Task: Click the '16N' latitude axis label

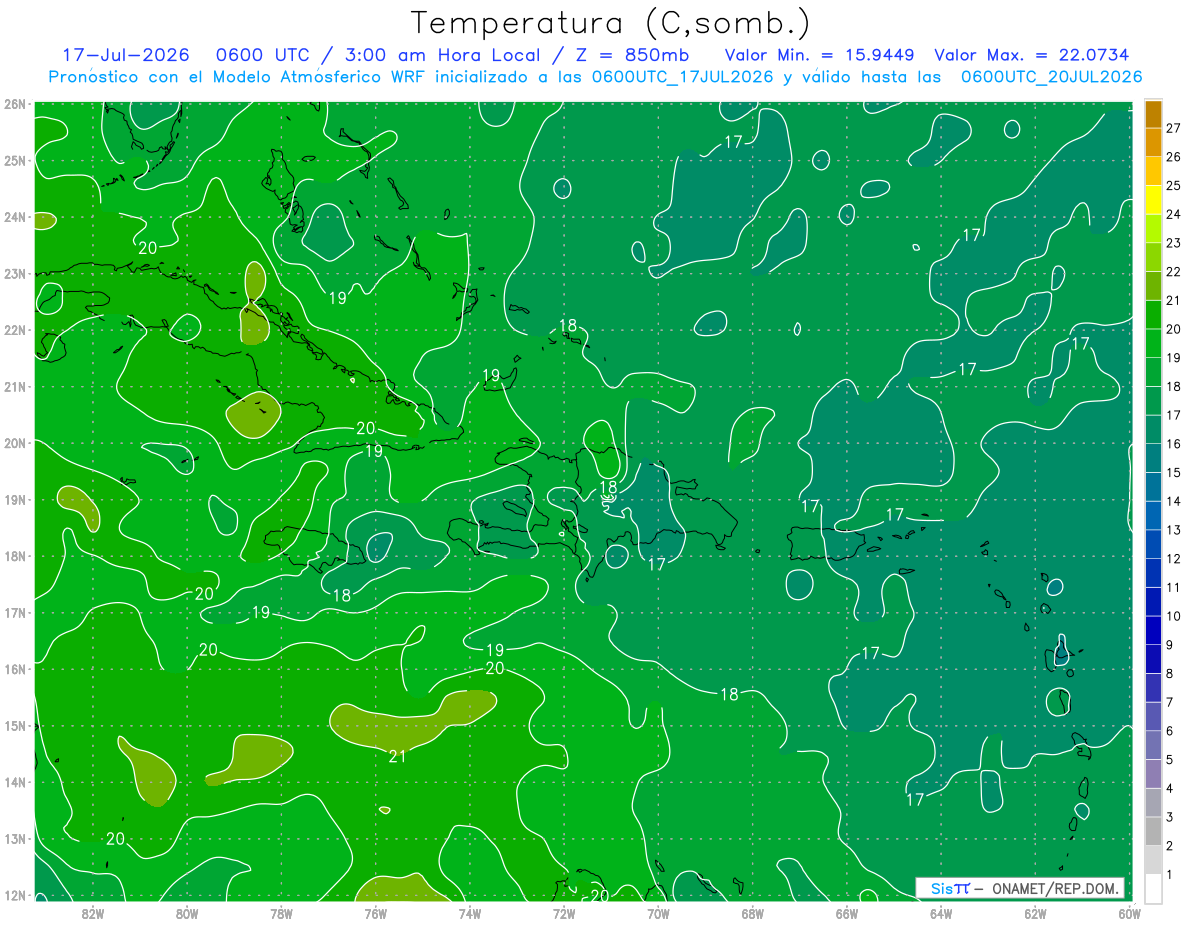Action: pos(15,669)
